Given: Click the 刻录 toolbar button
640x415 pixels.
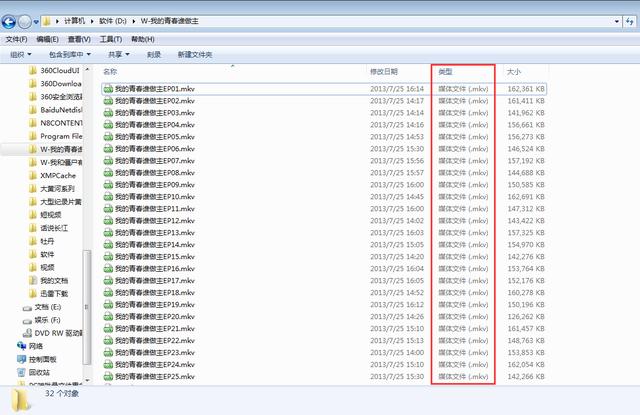Looking at the screenshot, I should coord(153,54).
